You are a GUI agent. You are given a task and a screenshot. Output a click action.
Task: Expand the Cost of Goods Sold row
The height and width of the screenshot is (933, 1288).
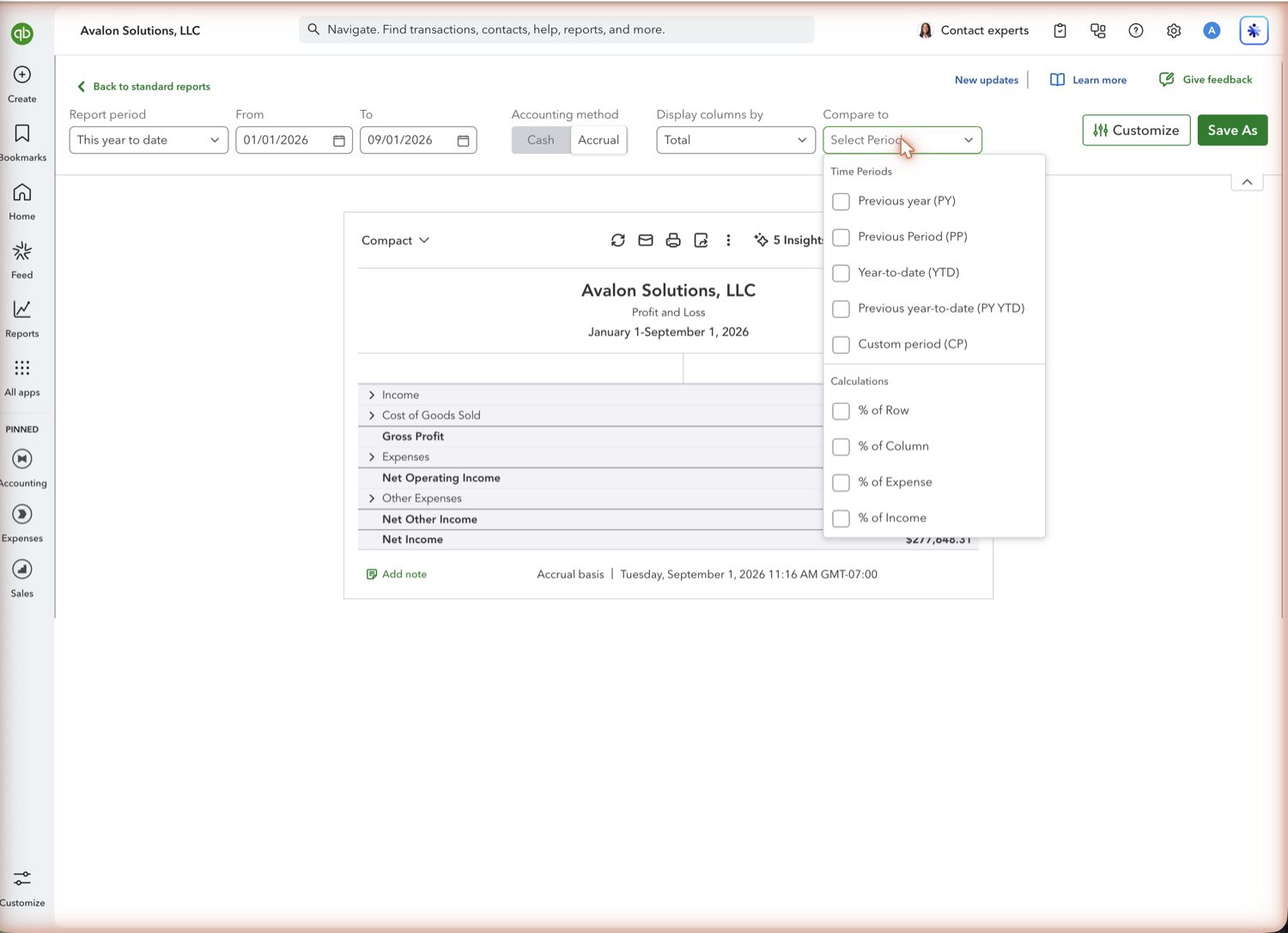click(x=372, y=416)
